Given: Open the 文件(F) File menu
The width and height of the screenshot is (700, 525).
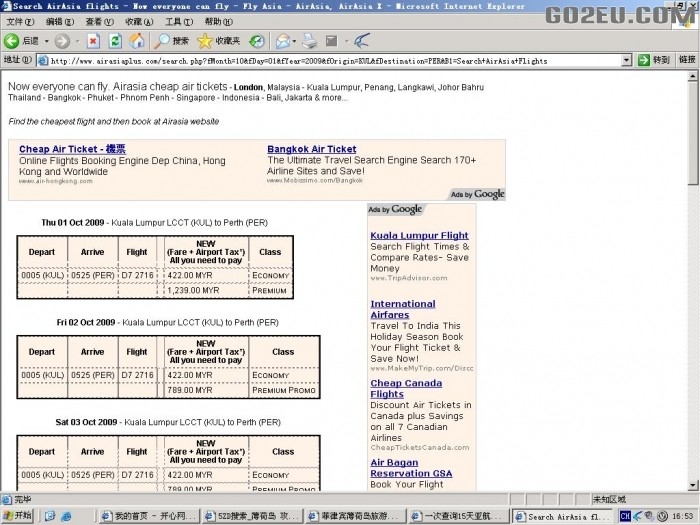Looking at the screenshot, I should tap(21, 21).
